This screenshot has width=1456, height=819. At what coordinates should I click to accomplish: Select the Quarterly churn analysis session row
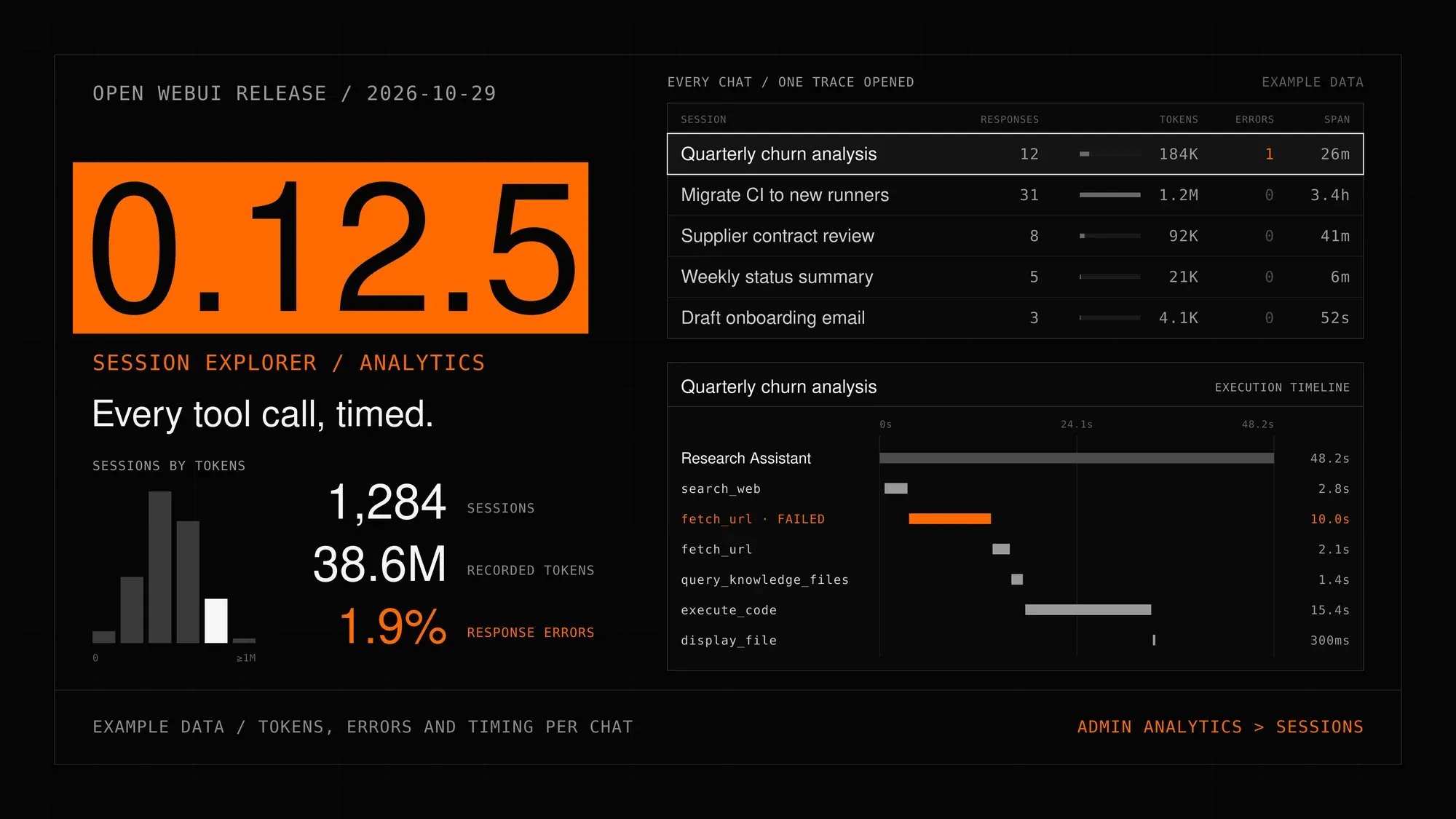[1015, 154]
